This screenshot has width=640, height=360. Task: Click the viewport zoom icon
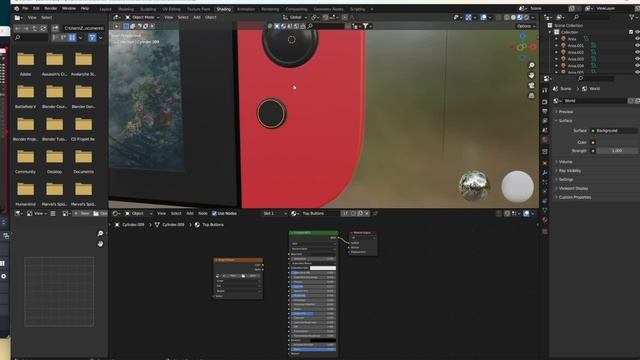pyautogui.click(x=531, y=65)
